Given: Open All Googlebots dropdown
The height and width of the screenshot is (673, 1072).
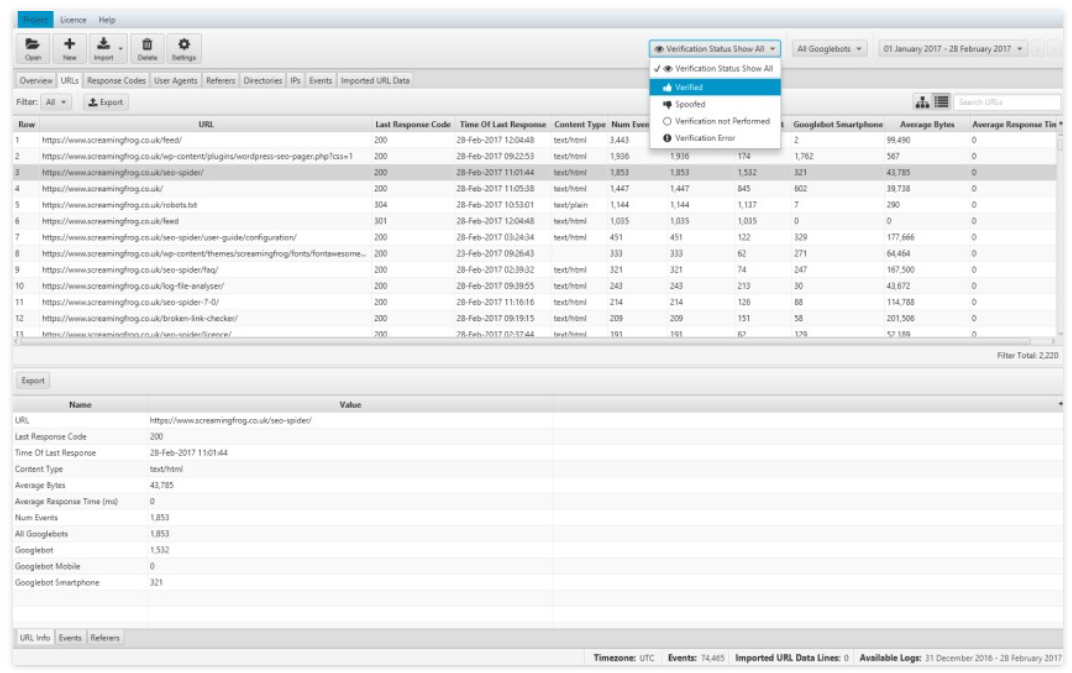Looking at the screenshot, I should tap(829, 49).
